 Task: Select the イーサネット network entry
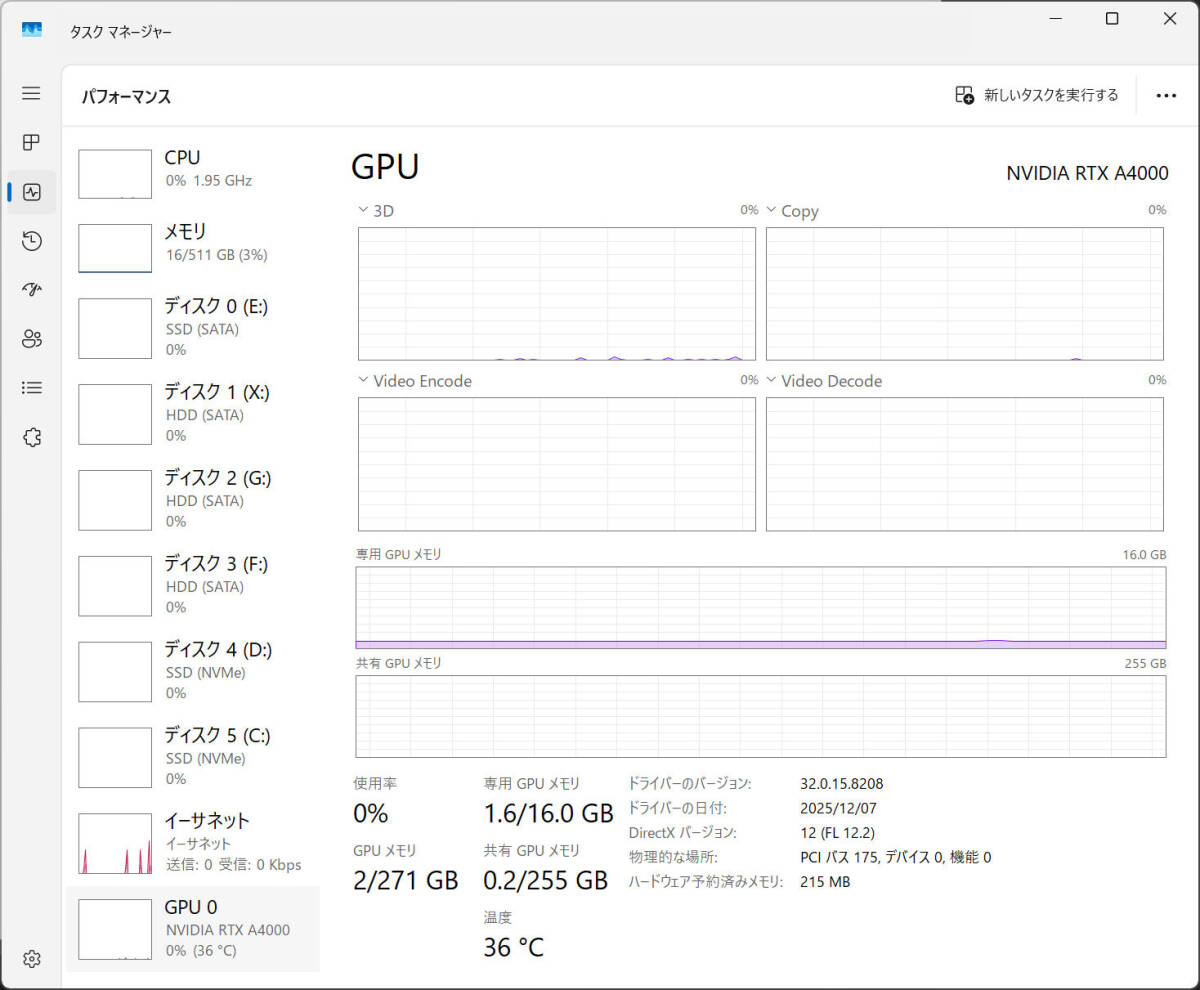[193, 842]
